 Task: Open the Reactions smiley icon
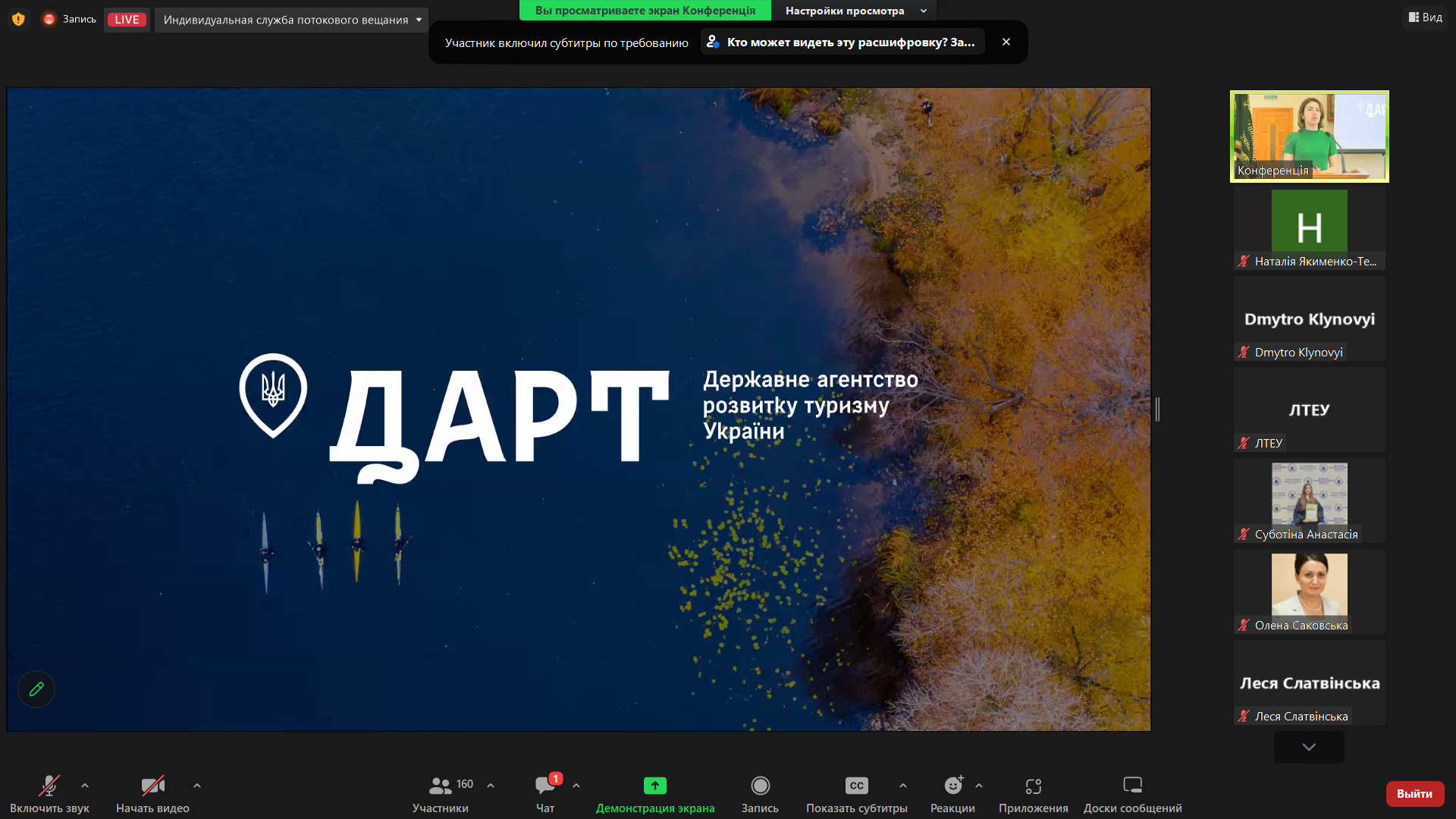(x=952, y=786)
